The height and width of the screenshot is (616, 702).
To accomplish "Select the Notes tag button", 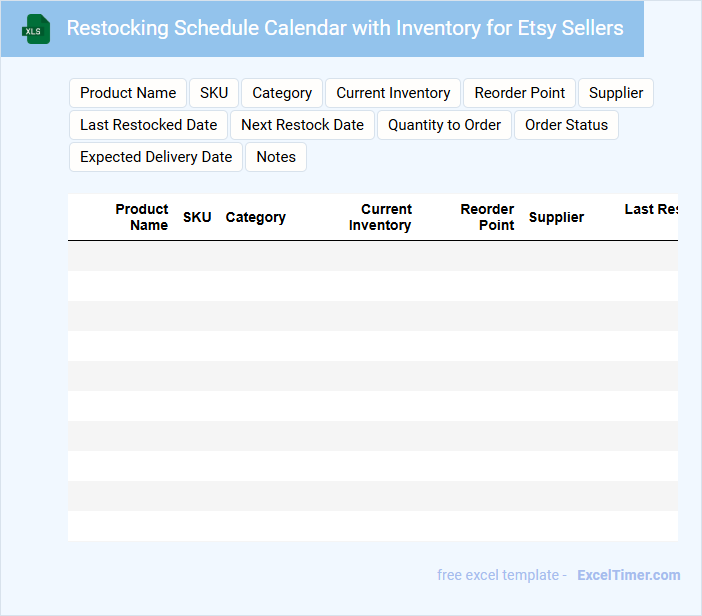I will tap(276, 157).
